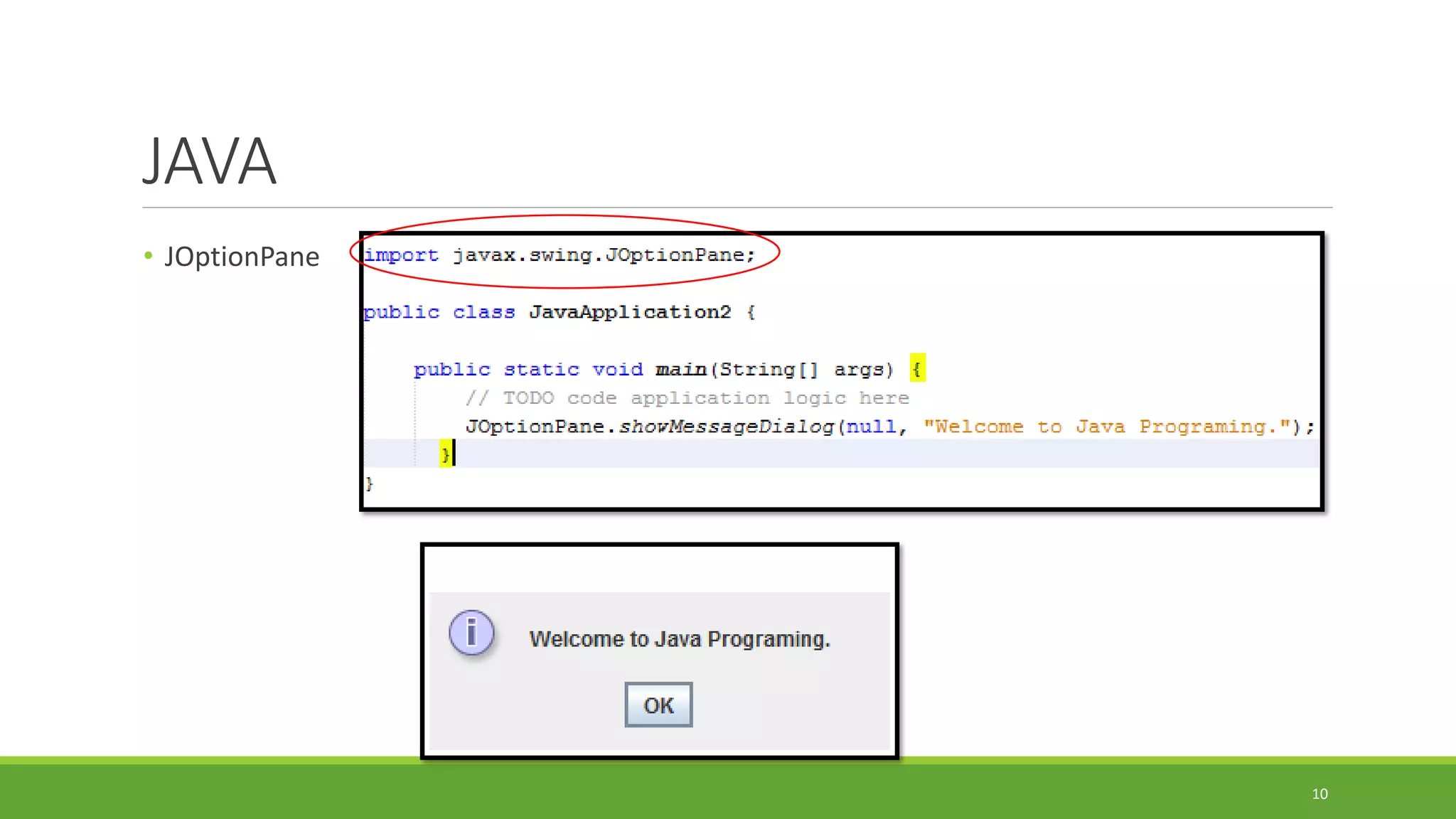Click the information icon in the message dialog
1456x819 pixels.
click(471, 633)
